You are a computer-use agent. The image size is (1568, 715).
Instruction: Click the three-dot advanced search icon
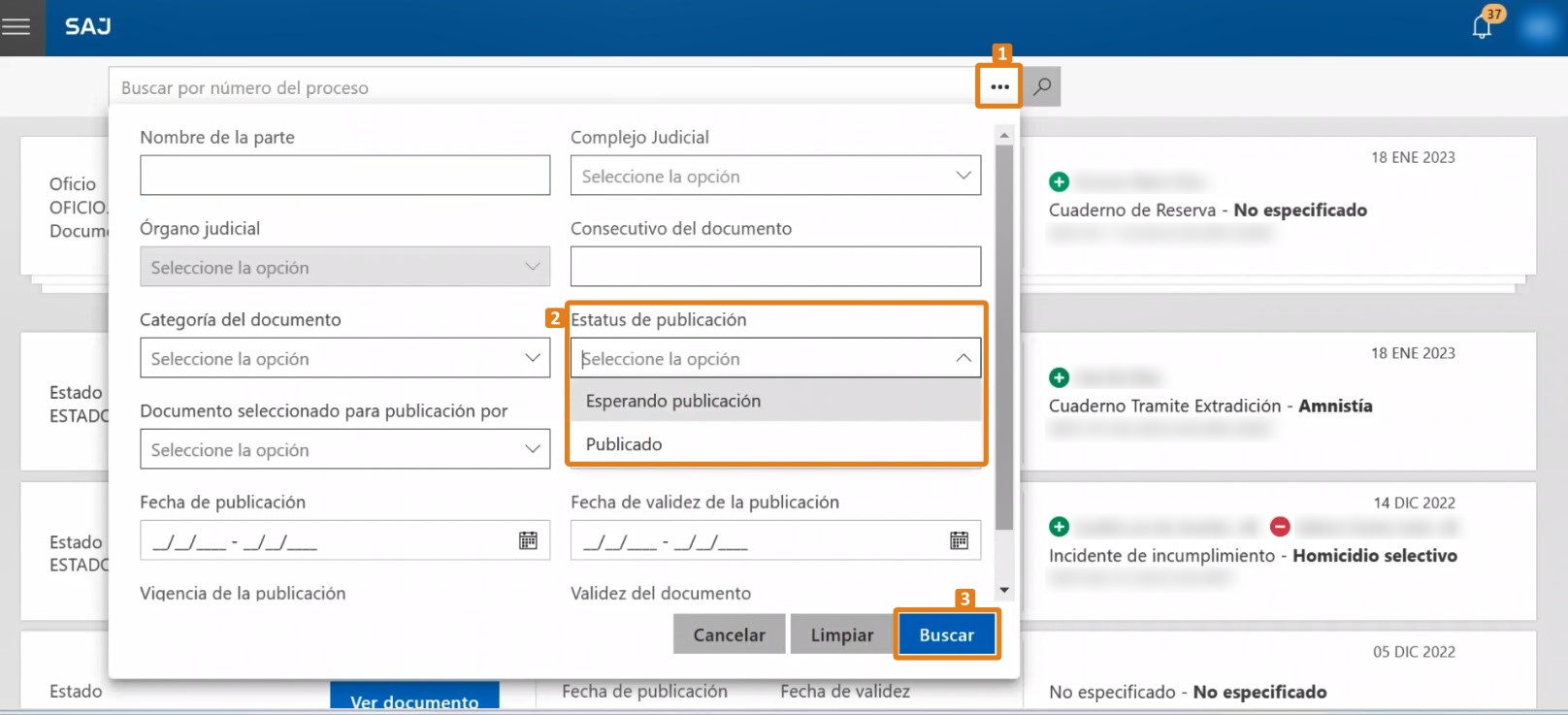999,86
